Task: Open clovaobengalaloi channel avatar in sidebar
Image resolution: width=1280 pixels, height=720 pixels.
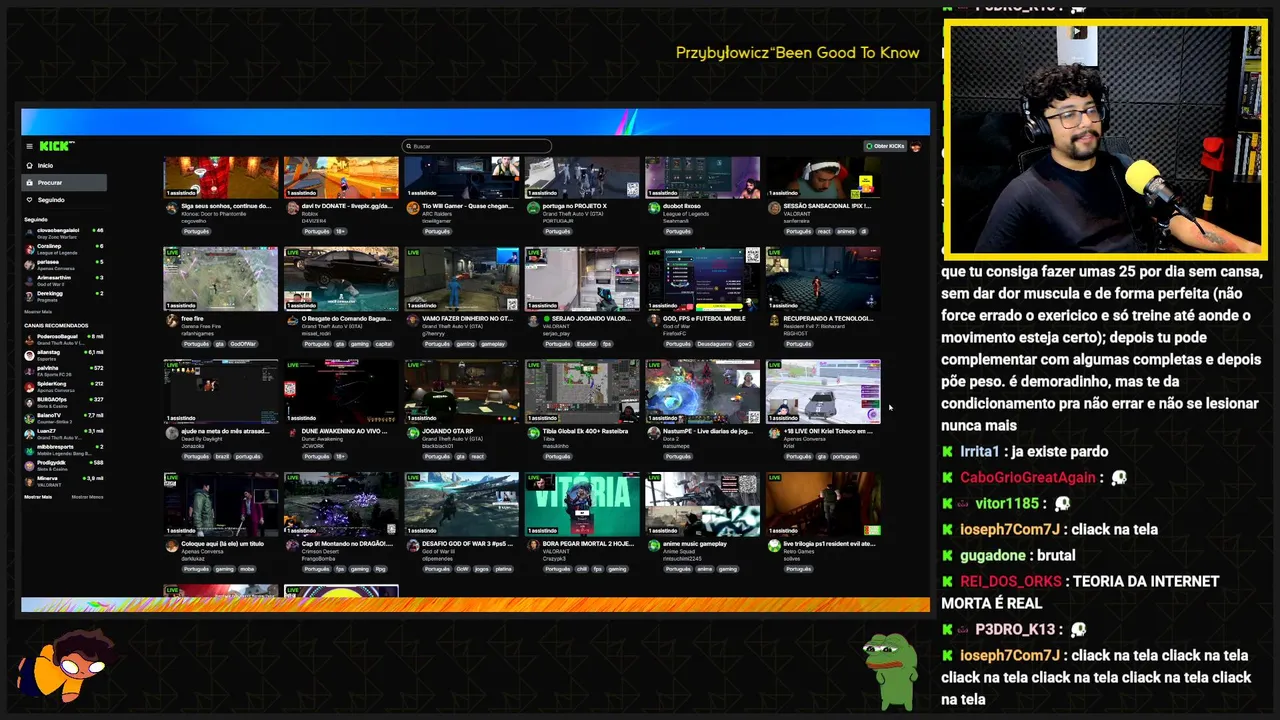Action: (30, 232)
